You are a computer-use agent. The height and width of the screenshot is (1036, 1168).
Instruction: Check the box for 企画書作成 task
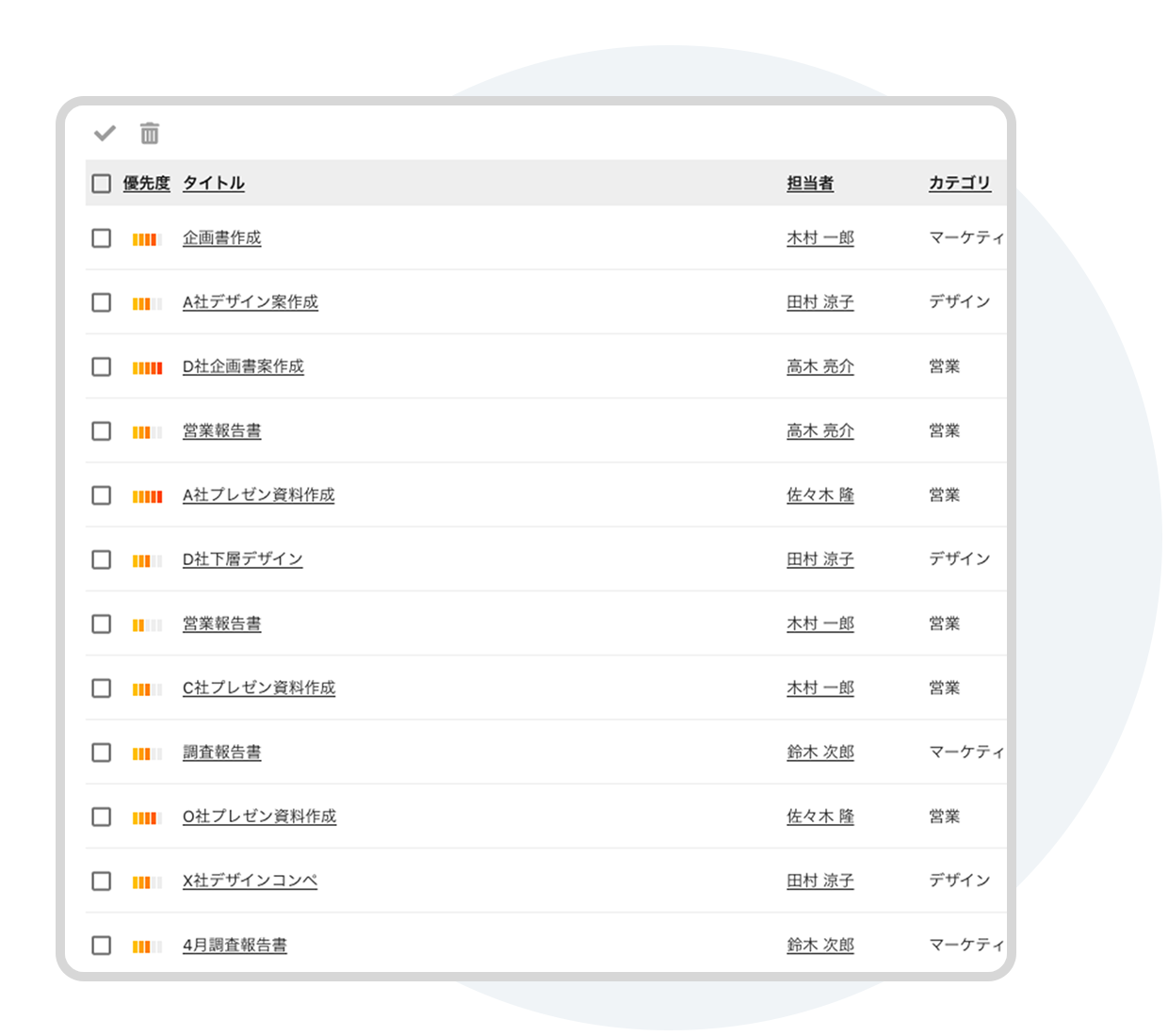[x=102, y=238]
